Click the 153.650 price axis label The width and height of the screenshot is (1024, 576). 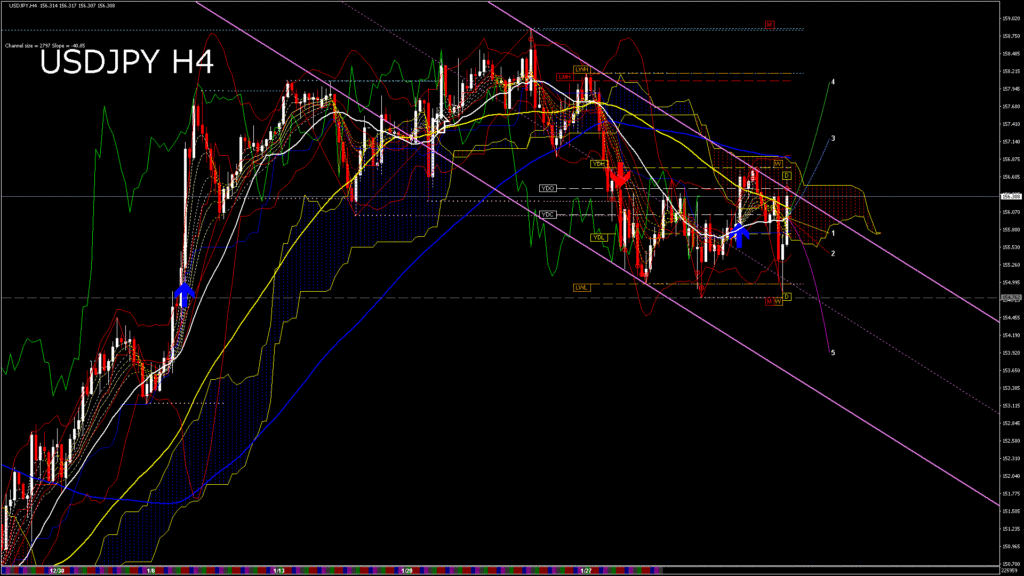tap(1012, 370)
